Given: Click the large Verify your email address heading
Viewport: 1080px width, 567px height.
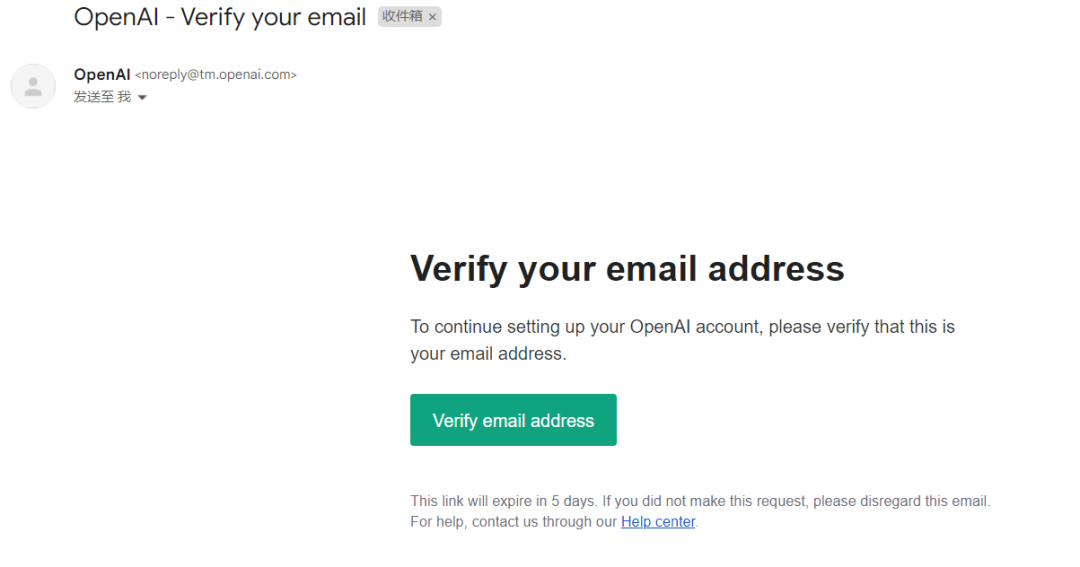Looking at the screenshot, I should point(627,268).
